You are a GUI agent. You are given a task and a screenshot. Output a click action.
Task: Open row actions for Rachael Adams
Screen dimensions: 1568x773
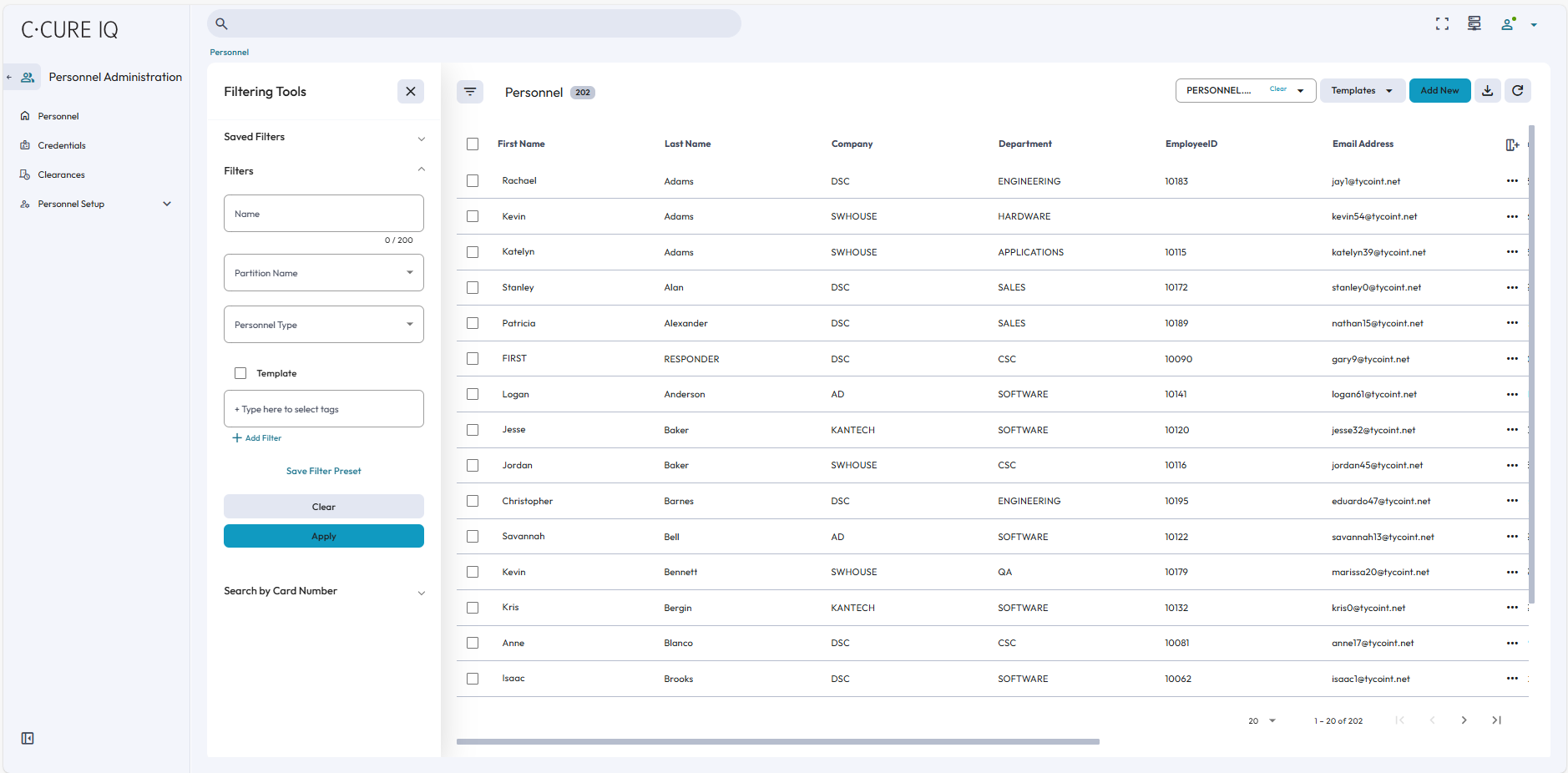tap(1511, 181)
